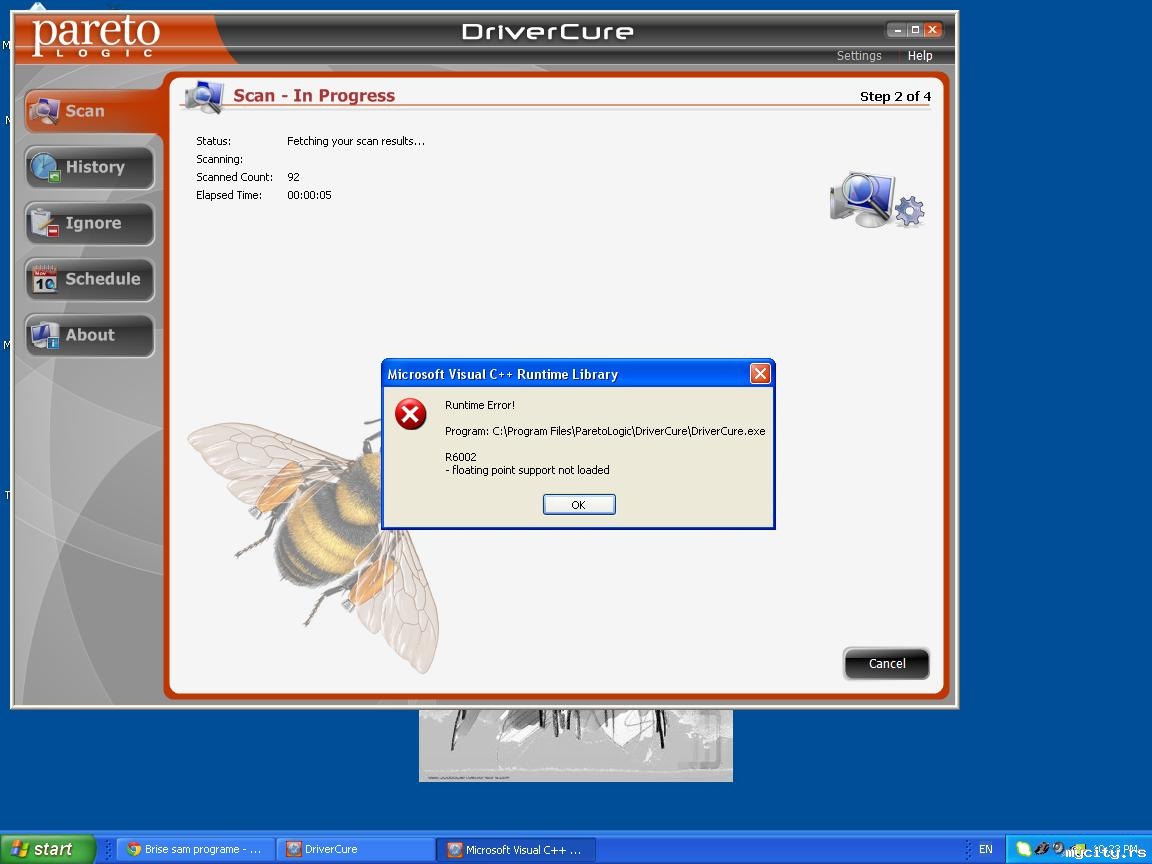
Task: Click elapsed time value 00:00:05
Action: coord(309,195)
